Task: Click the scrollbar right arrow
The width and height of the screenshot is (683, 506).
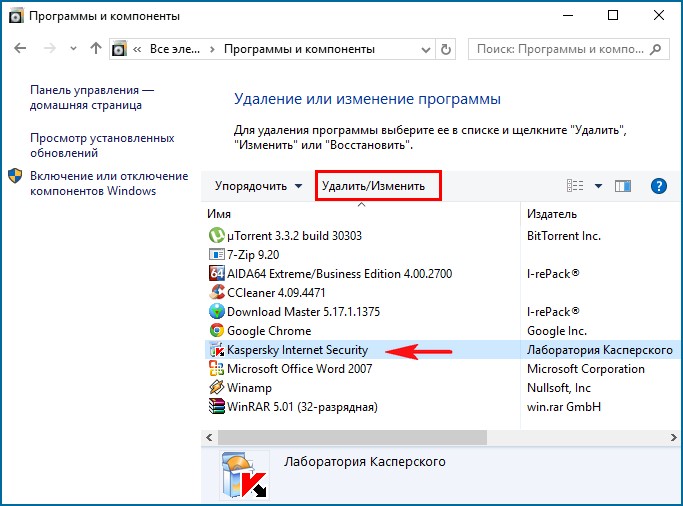Action: (673, 437)
